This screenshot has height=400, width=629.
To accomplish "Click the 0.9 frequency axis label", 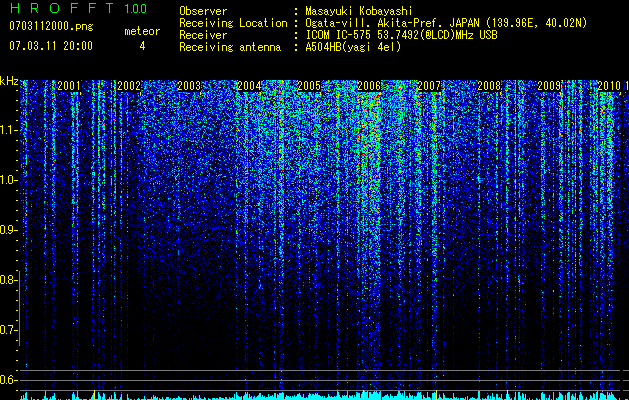I will pos(8,230).
